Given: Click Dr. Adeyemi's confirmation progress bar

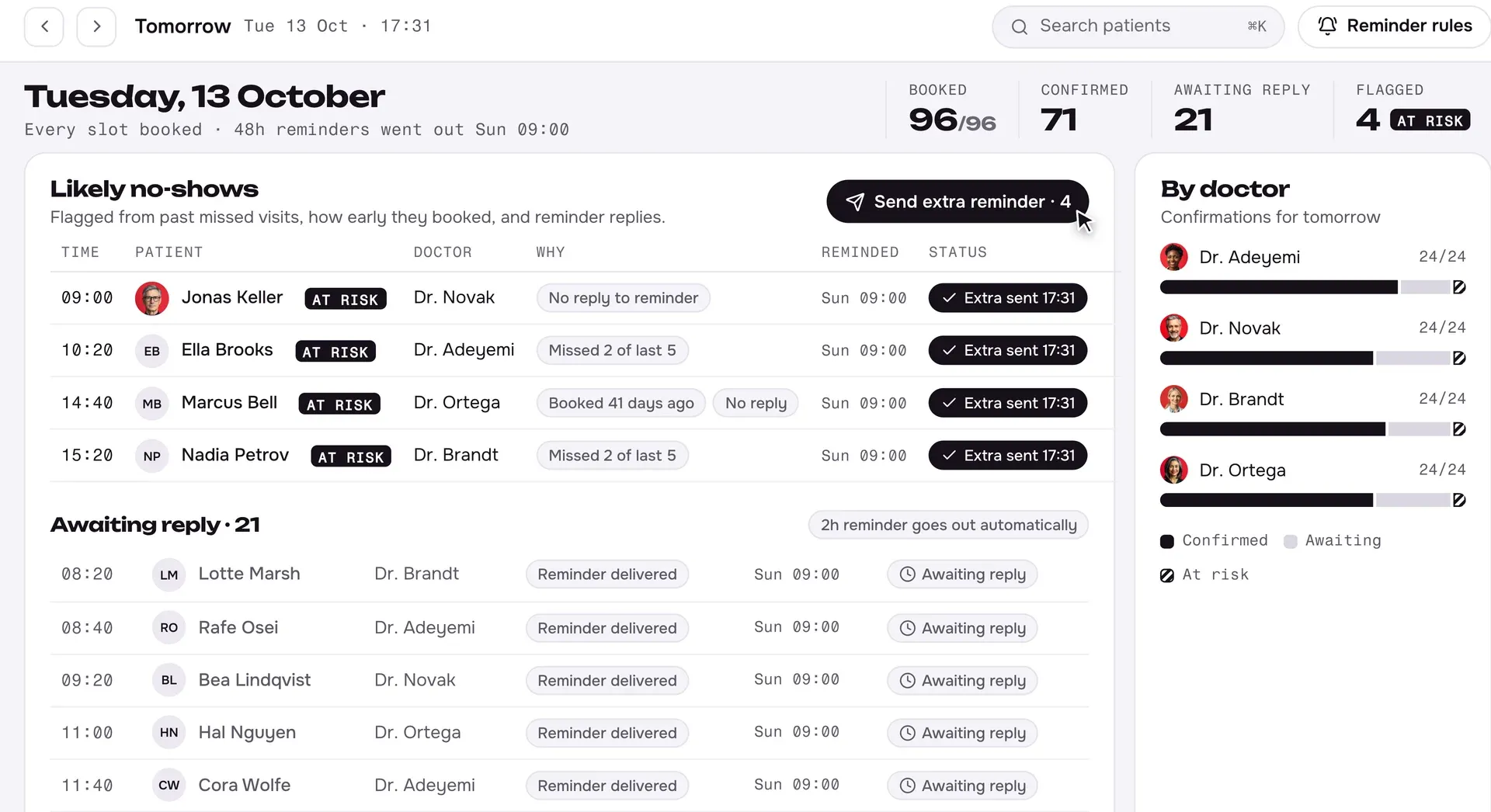Looking at the screenshot, I should pyautogui.click(x=1313, y=287).
